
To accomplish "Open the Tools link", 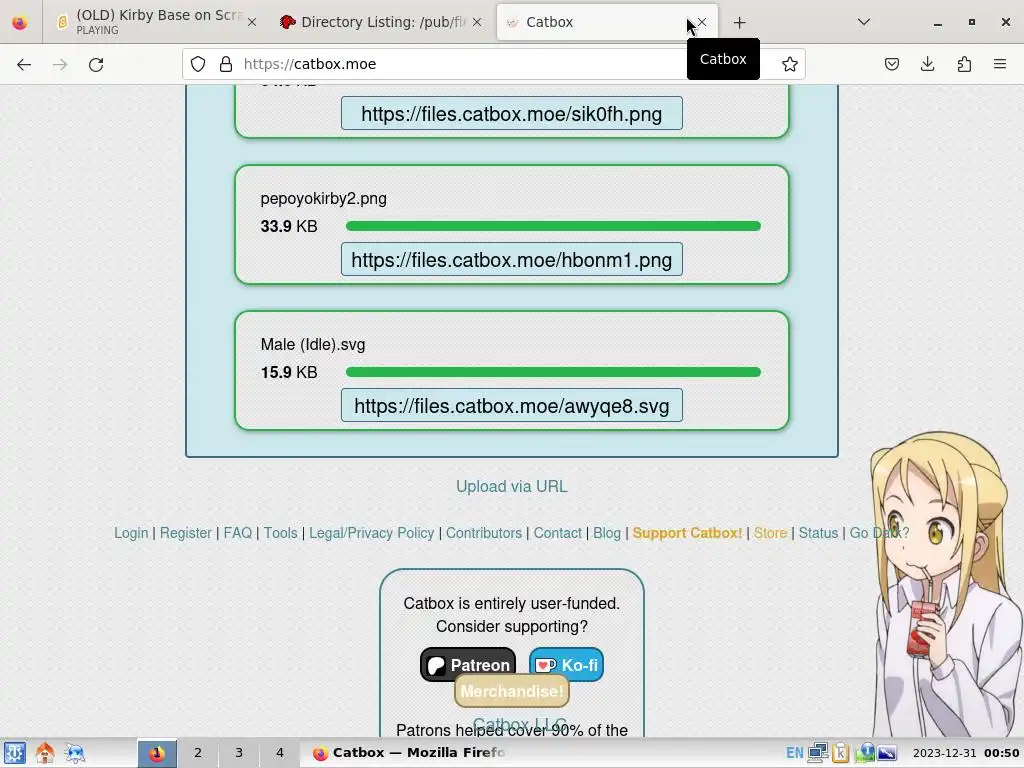I will point(280,533).
